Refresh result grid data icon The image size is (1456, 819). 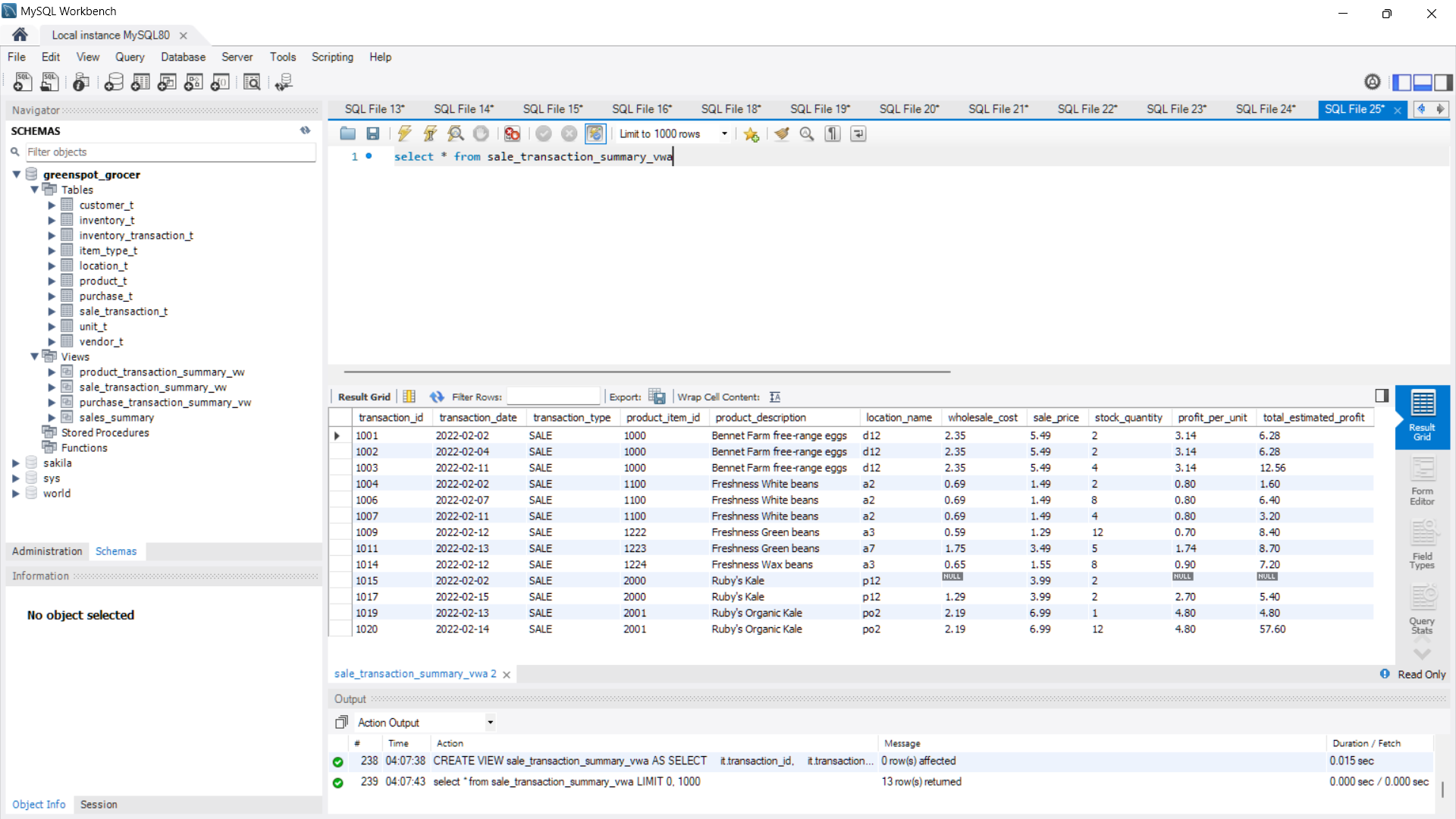pyautogui.click(x=437, y=397)
